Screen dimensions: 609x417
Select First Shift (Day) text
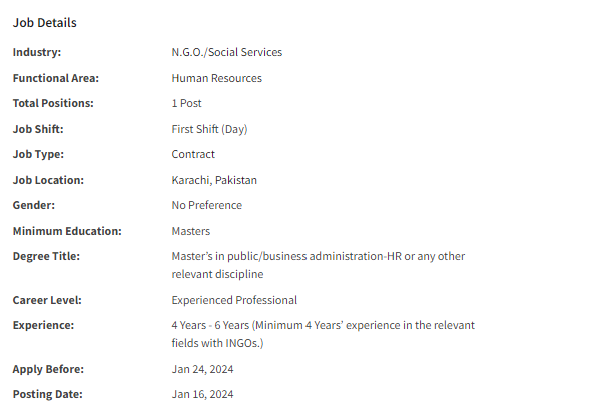pyautogui.click(x=209, y=129)
